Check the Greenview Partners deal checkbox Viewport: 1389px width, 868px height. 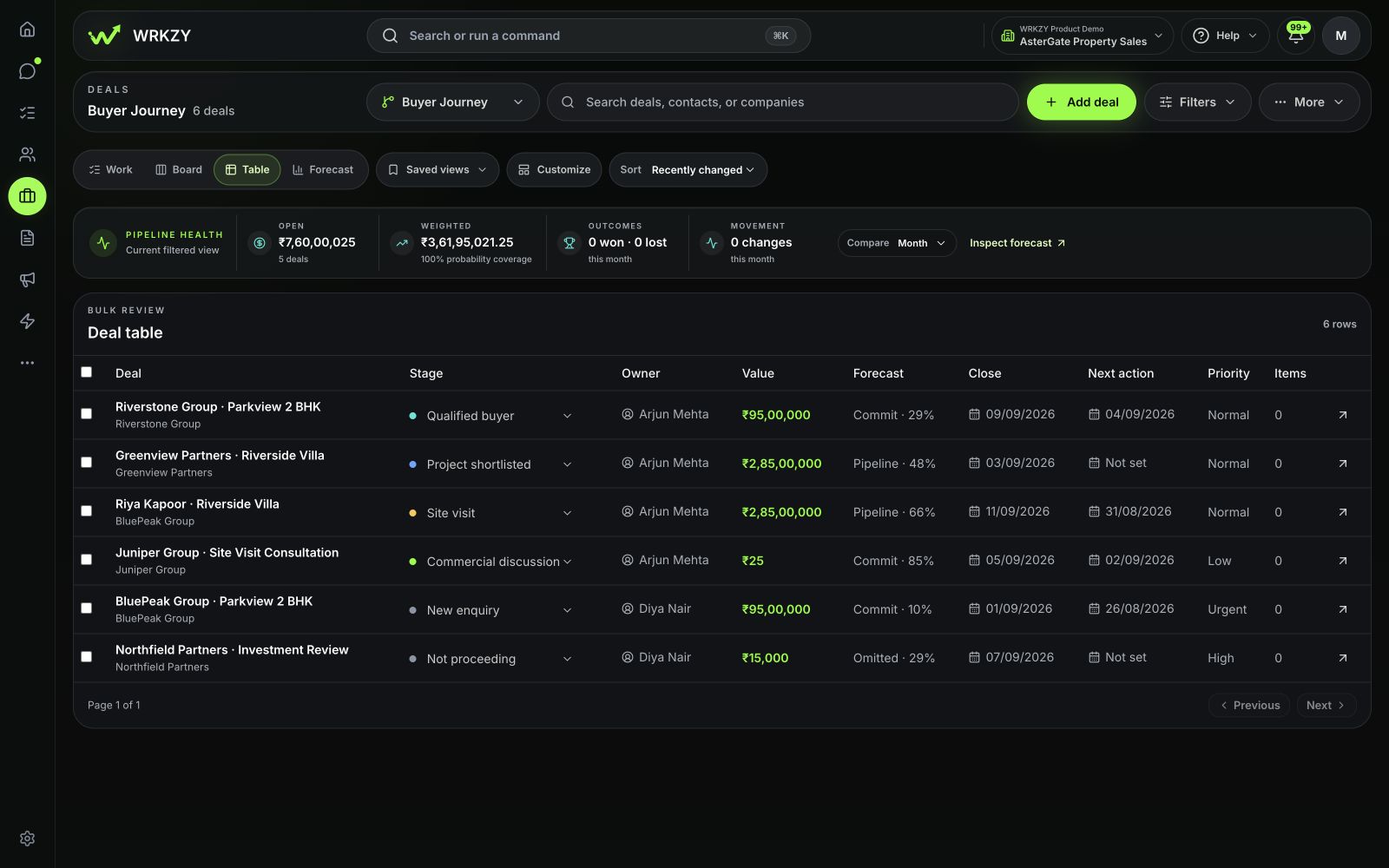pyautogui.click(x=87, y=463)
